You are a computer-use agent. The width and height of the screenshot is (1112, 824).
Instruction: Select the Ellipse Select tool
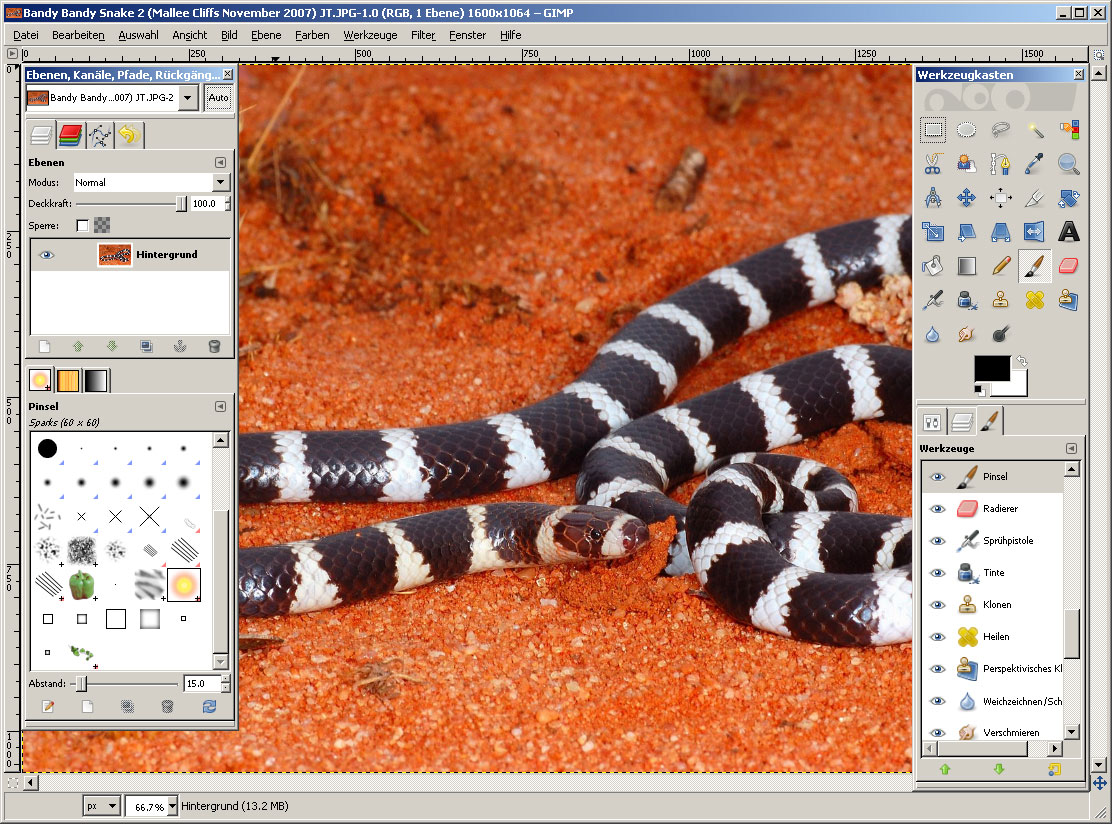click(x=966, y=130)
